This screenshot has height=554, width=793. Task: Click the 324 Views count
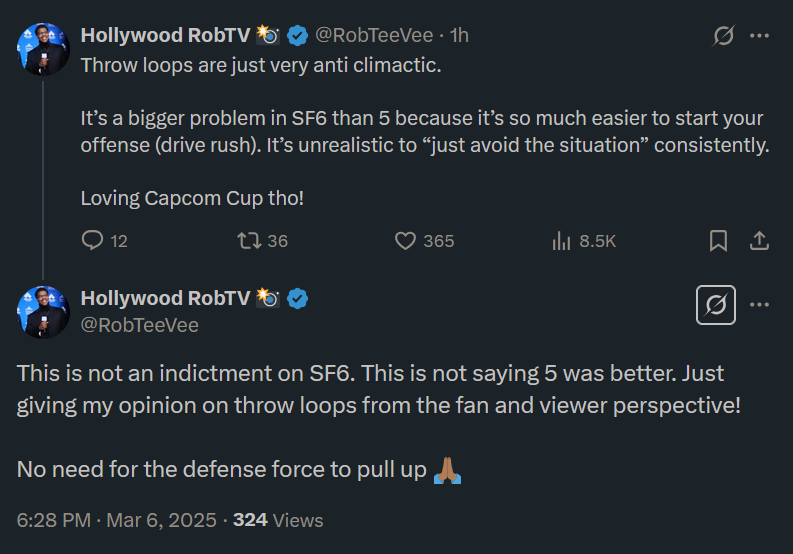tap(278, 520)
